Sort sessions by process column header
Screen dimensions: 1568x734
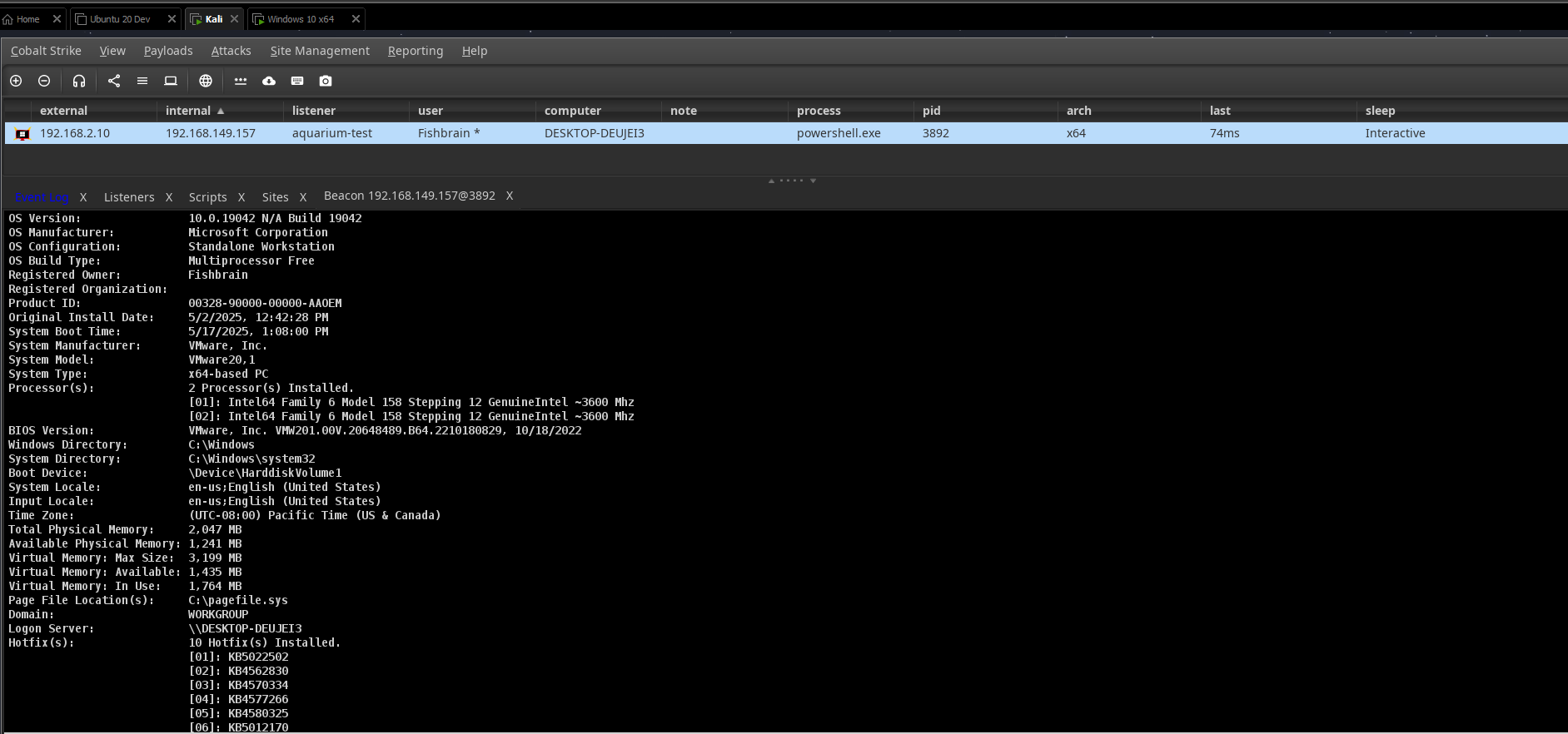pos(850,111)
